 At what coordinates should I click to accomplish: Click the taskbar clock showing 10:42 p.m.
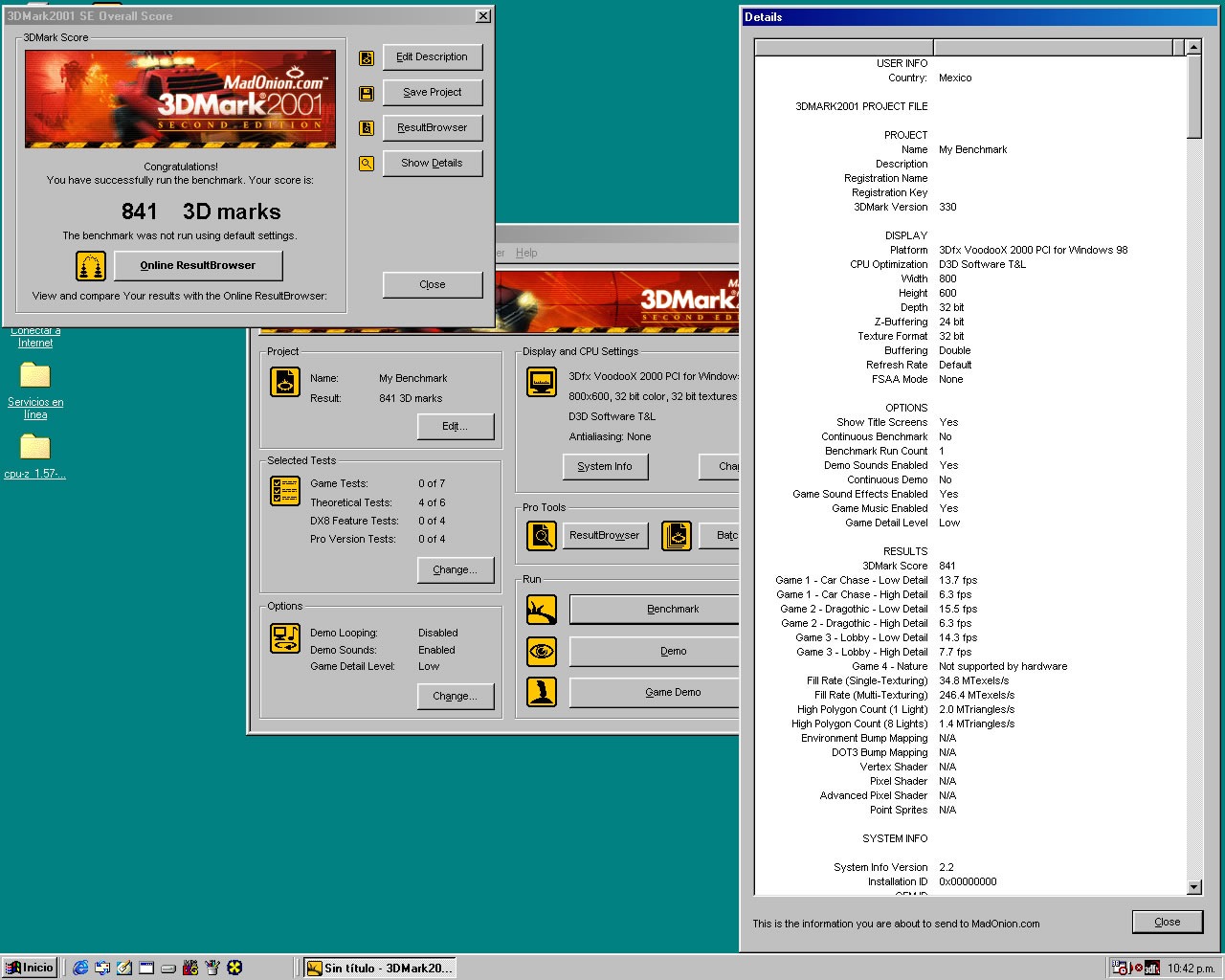pyautogui.click(x=1191, y=969)
